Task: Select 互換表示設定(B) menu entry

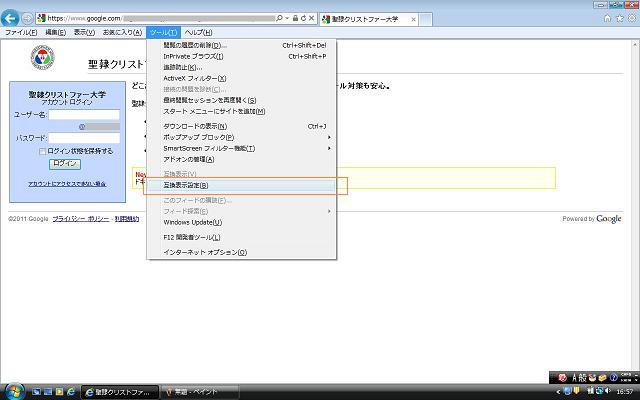Action: point(242,185)
